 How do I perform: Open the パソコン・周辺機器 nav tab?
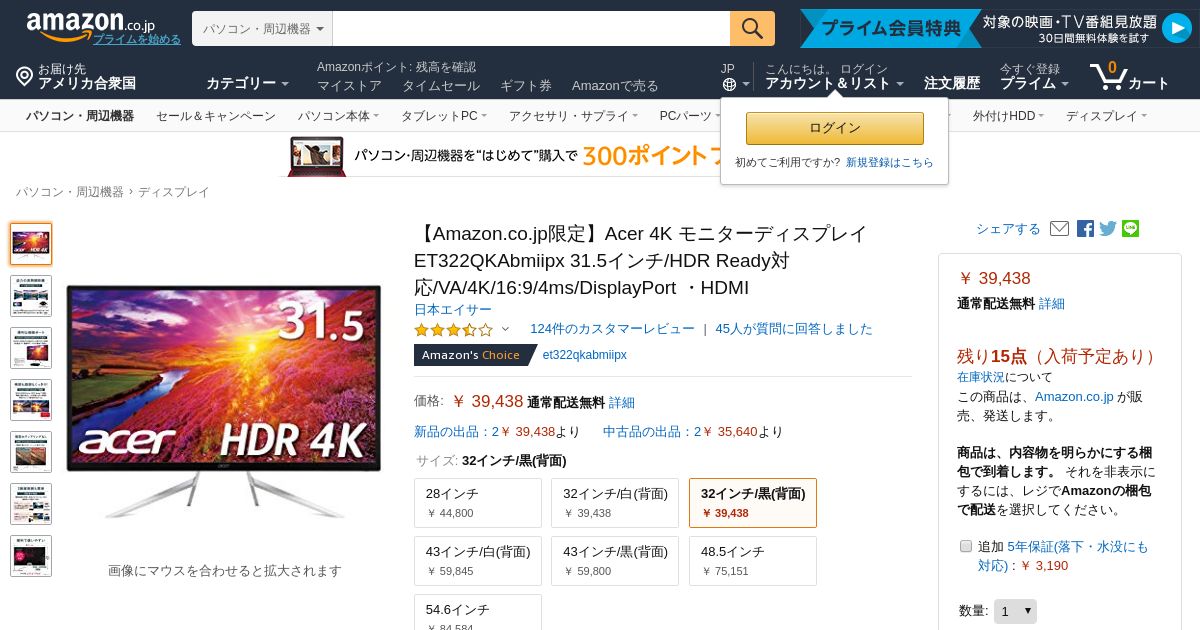[80, 116]
